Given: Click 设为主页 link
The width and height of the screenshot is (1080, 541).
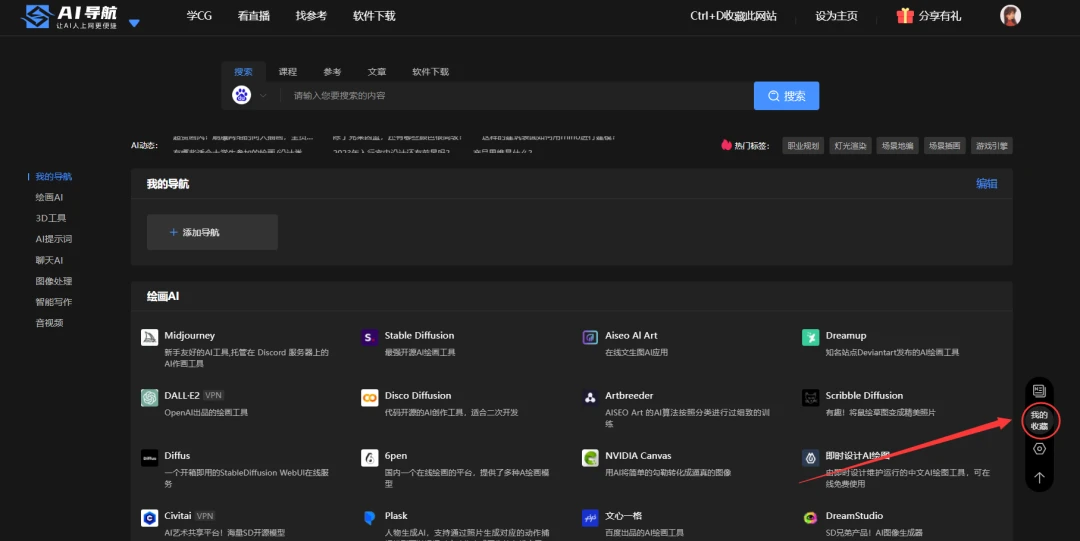Looking at the screenshot, I should [x=836, y=16].
